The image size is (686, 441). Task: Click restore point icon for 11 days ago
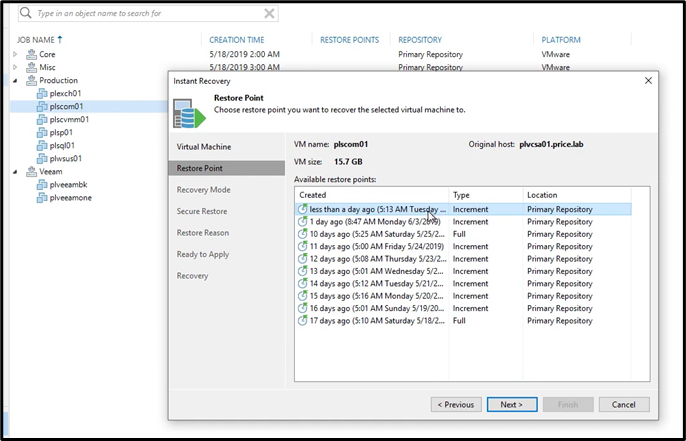[302, 246]
